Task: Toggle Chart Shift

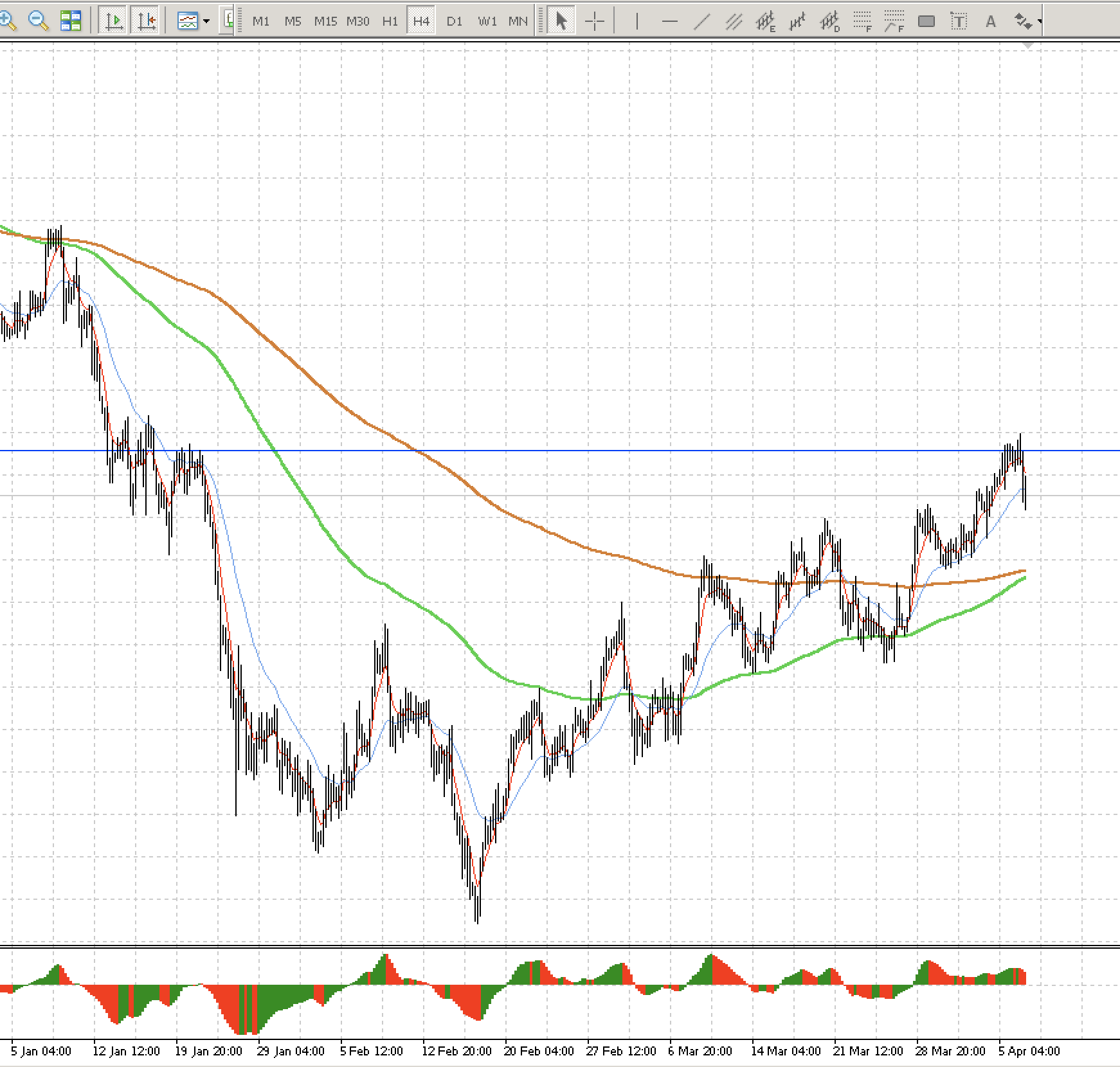Action: (x=147, y=21)
